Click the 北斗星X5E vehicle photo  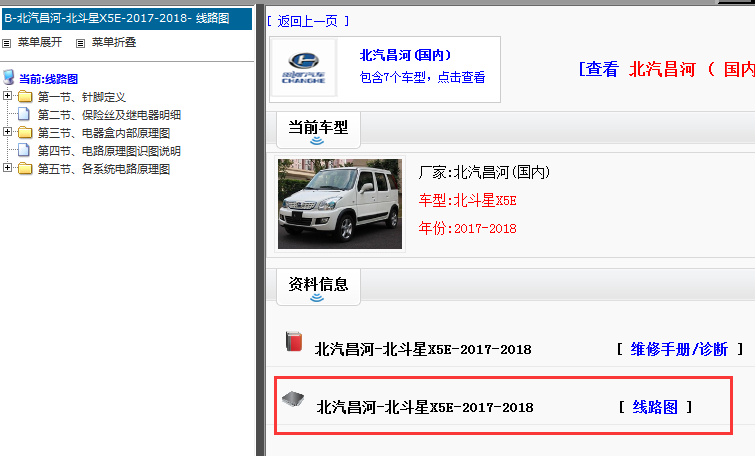pos(340,204)
